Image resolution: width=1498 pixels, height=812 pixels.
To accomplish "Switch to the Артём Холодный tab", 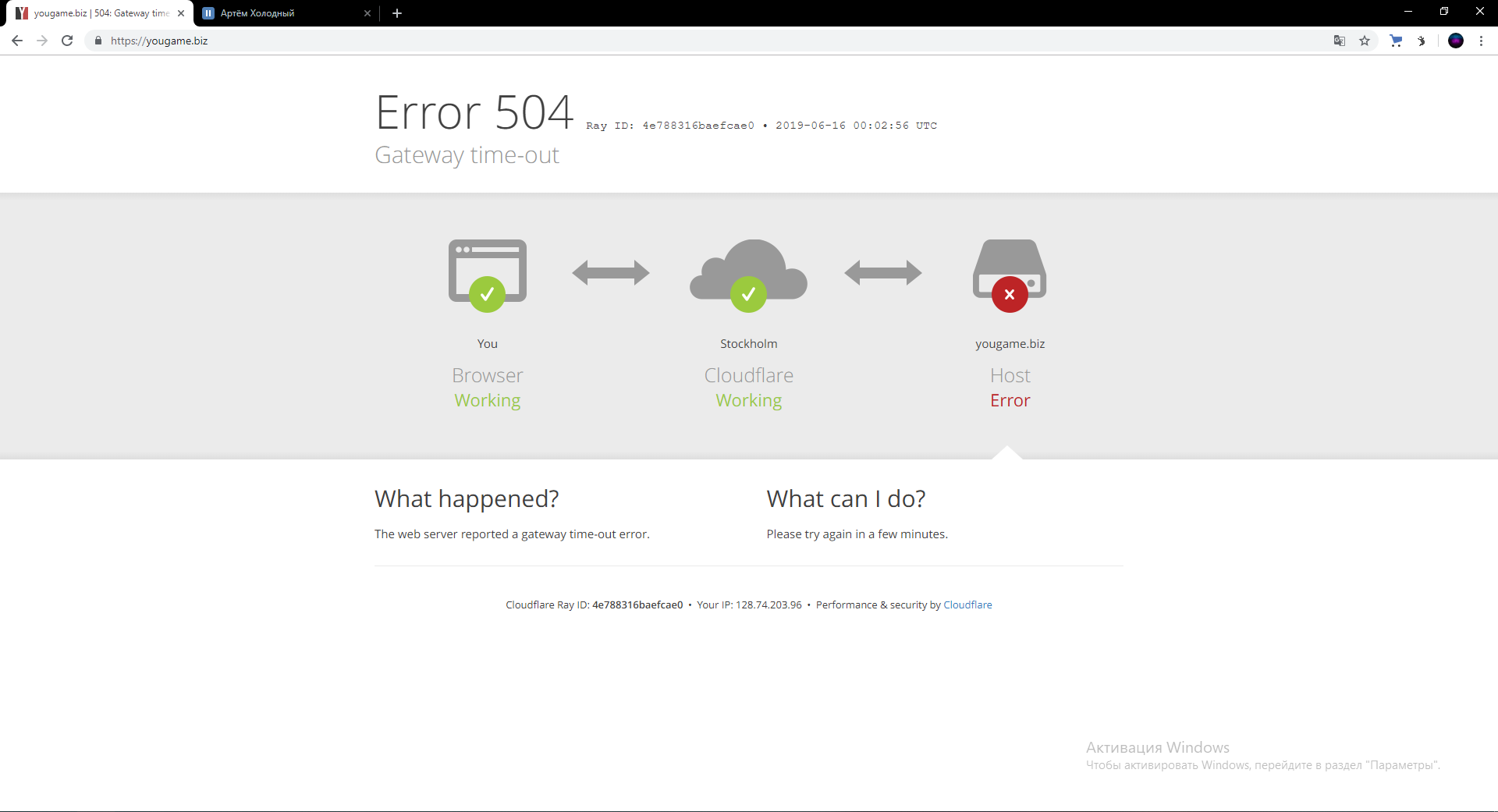I will 286,13.
